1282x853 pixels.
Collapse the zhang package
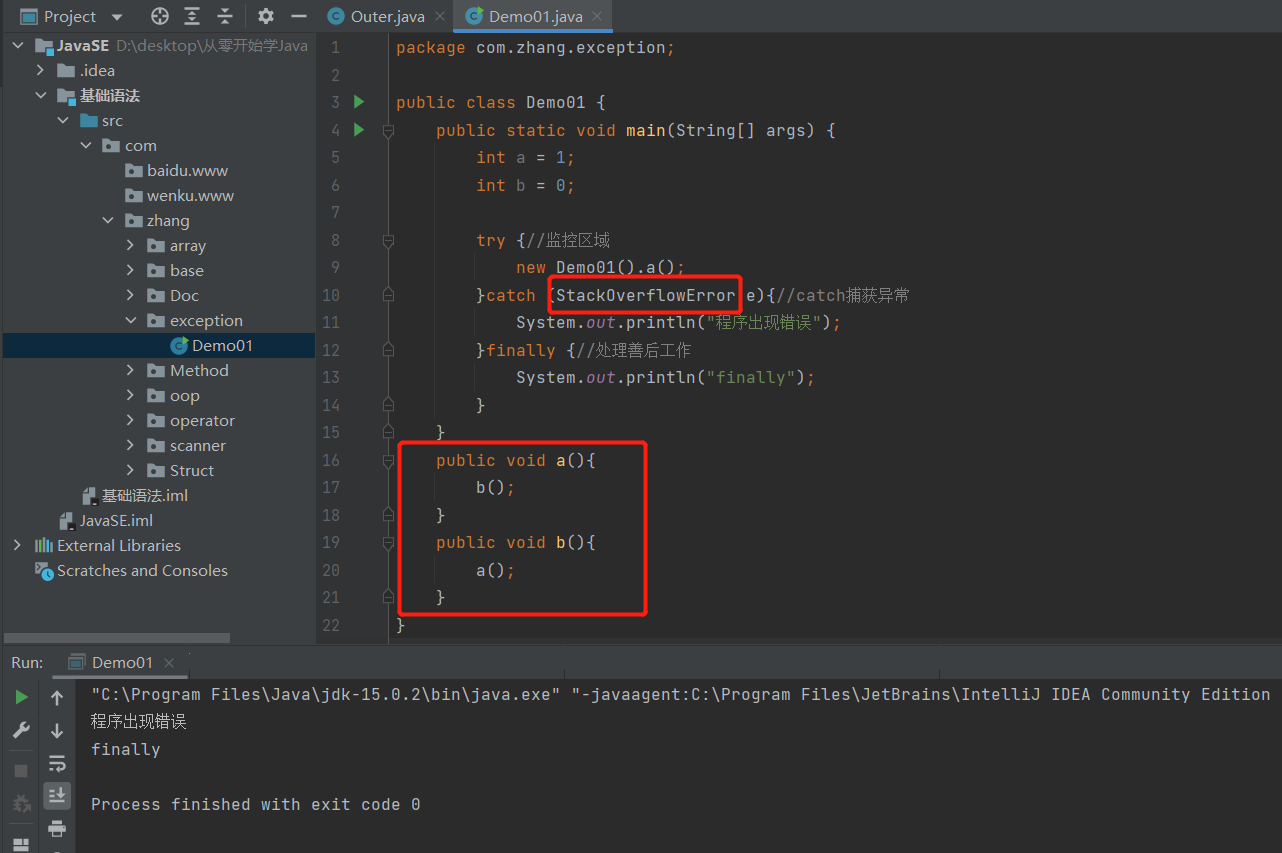[108, 221]
